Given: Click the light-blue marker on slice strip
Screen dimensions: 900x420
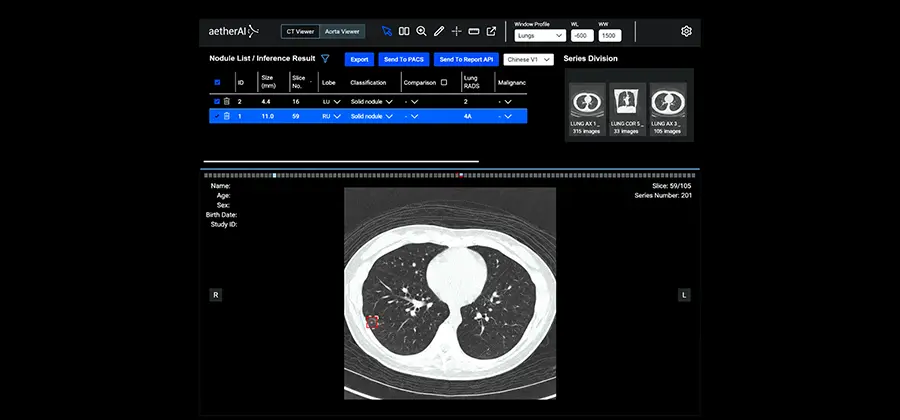Looking at the screenshot, I should [275, 176].
